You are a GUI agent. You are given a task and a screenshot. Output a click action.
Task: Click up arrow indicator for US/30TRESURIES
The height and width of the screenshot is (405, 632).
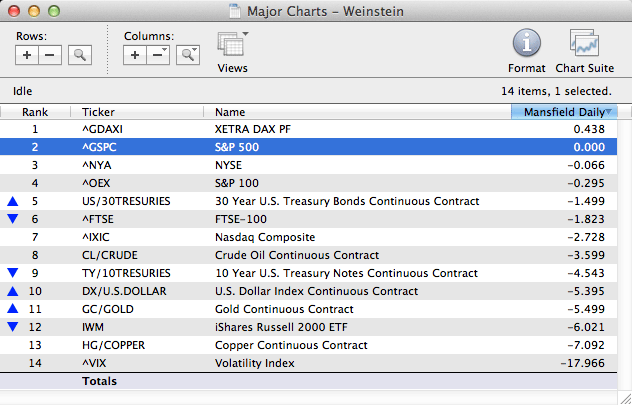(12, 201)
